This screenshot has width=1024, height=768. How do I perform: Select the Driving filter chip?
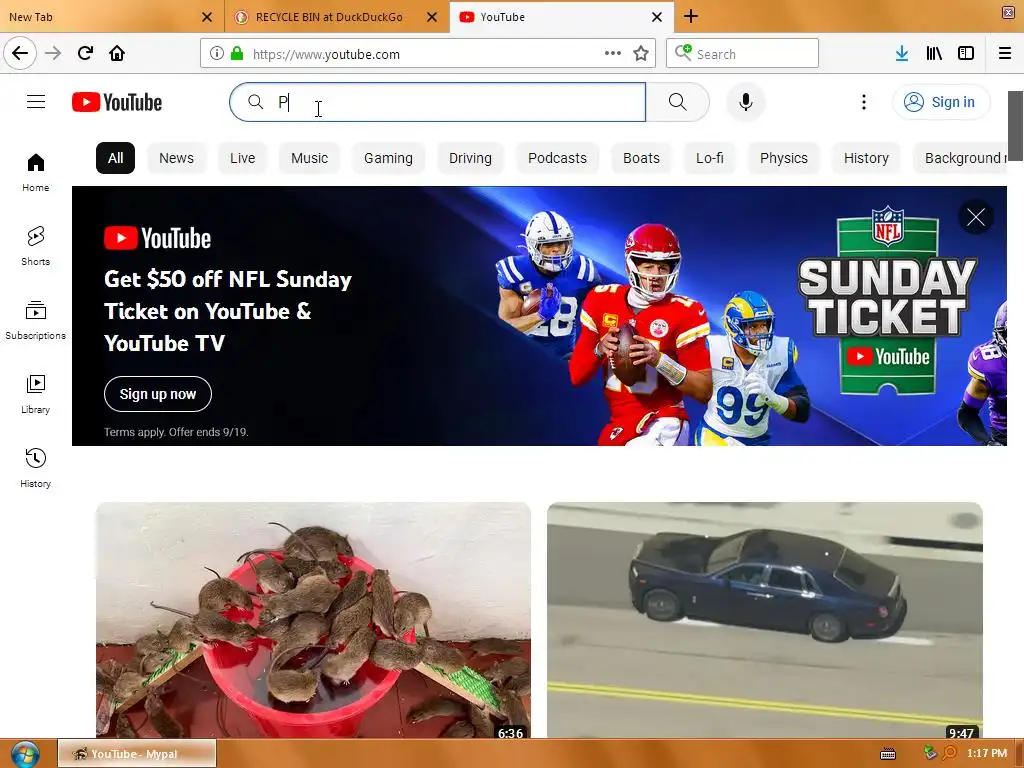[x=470, y=158]
